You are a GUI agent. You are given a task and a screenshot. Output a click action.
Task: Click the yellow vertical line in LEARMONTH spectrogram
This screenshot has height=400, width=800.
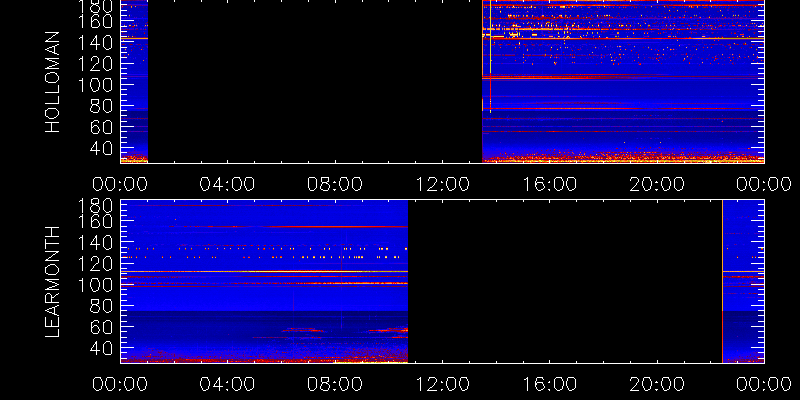coord(722,281)
